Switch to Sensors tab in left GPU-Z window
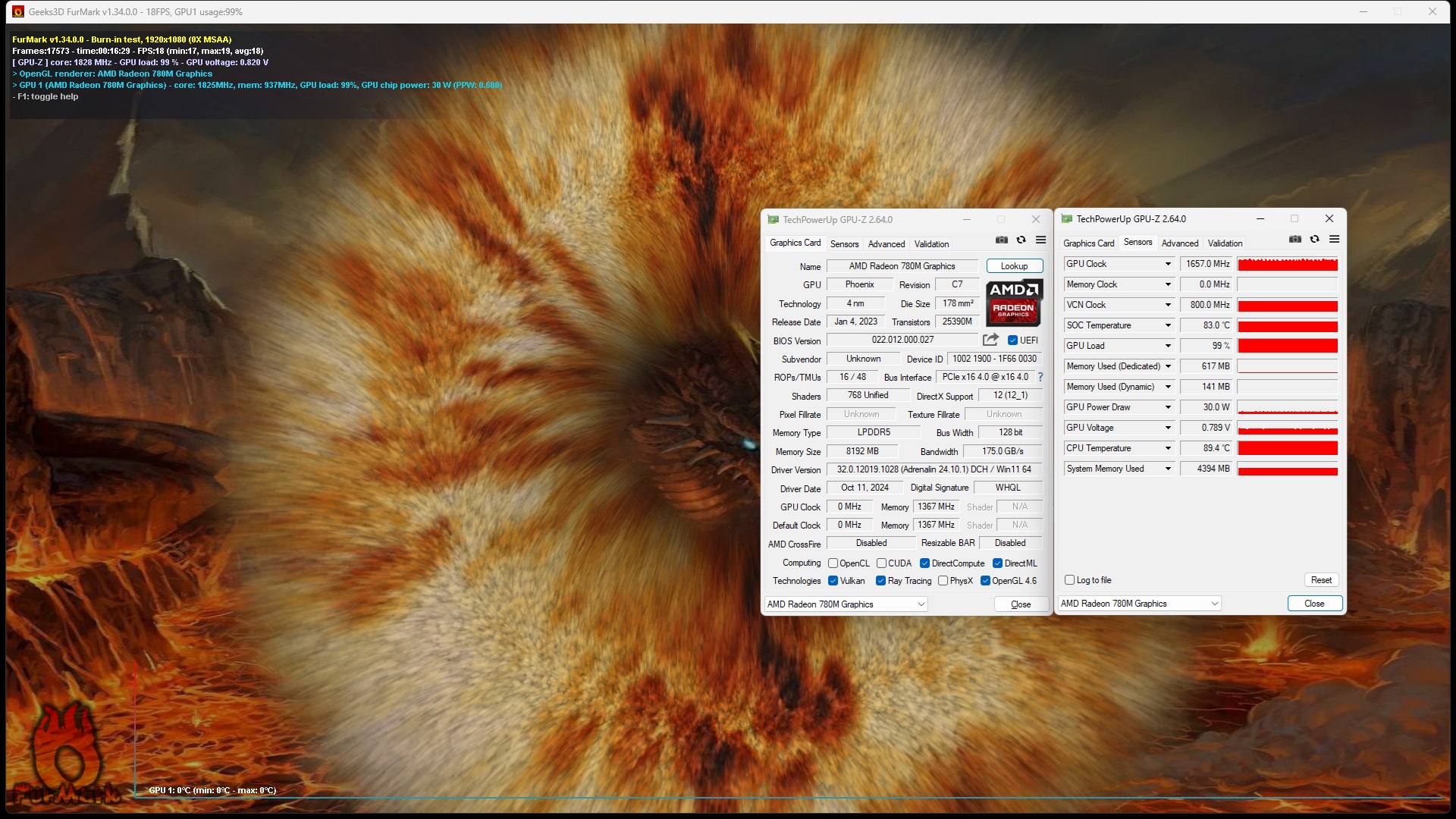 [x=844, y=244]
